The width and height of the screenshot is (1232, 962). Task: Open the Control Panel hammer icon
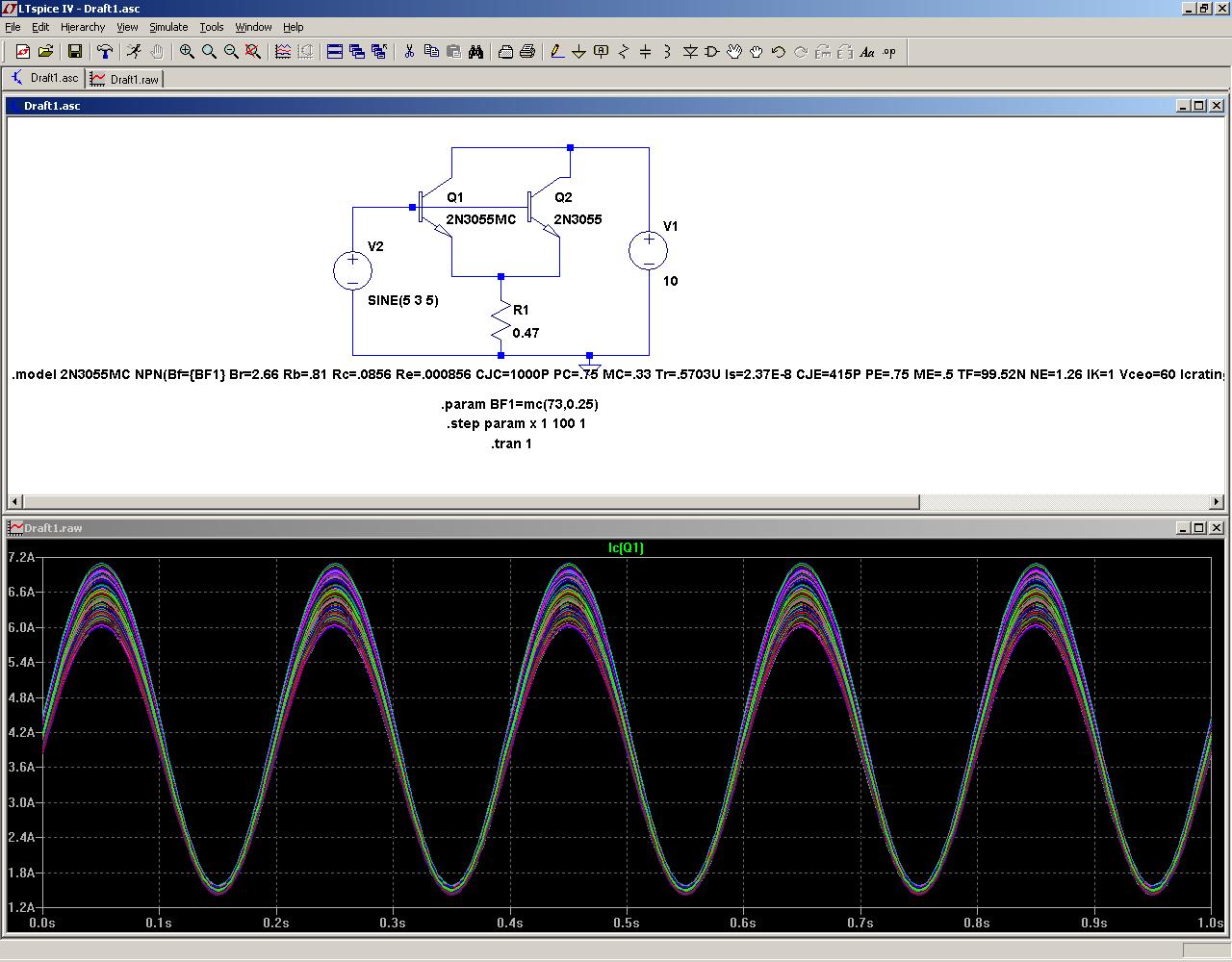pos(105,52)
